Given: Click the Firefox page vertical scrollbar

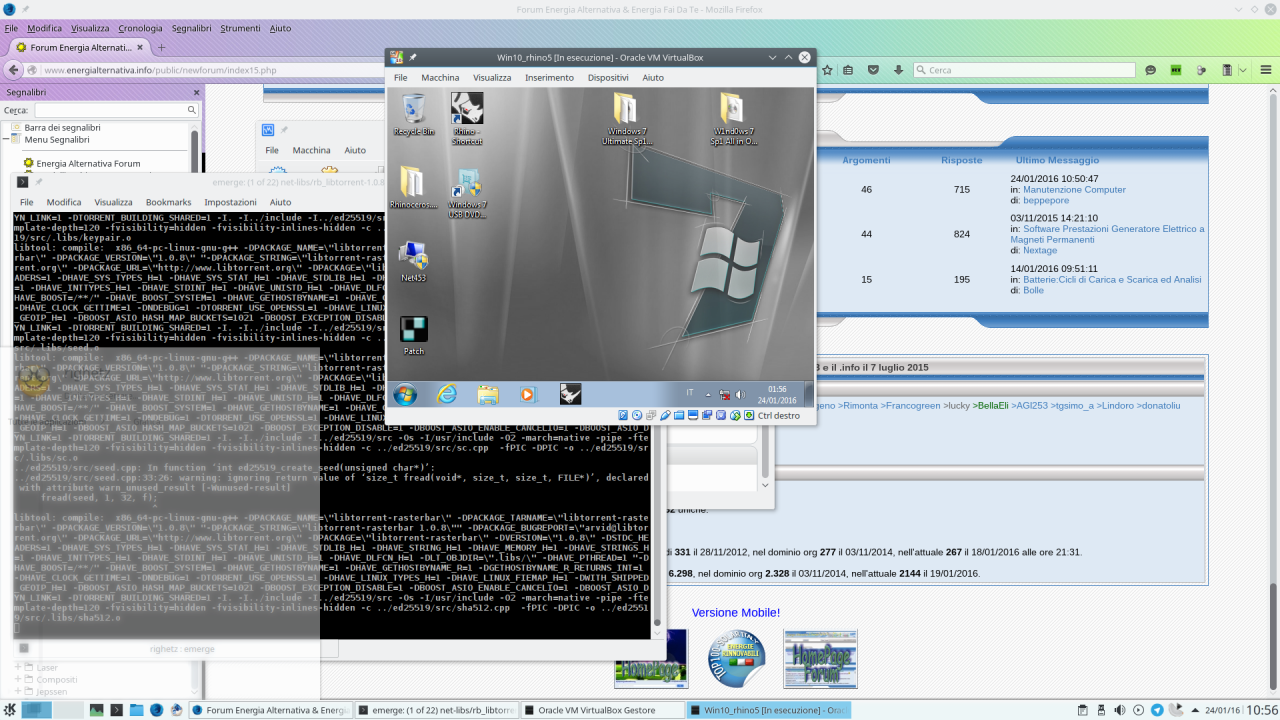Looking at the screenshot, I should (x=1273, y=390).
